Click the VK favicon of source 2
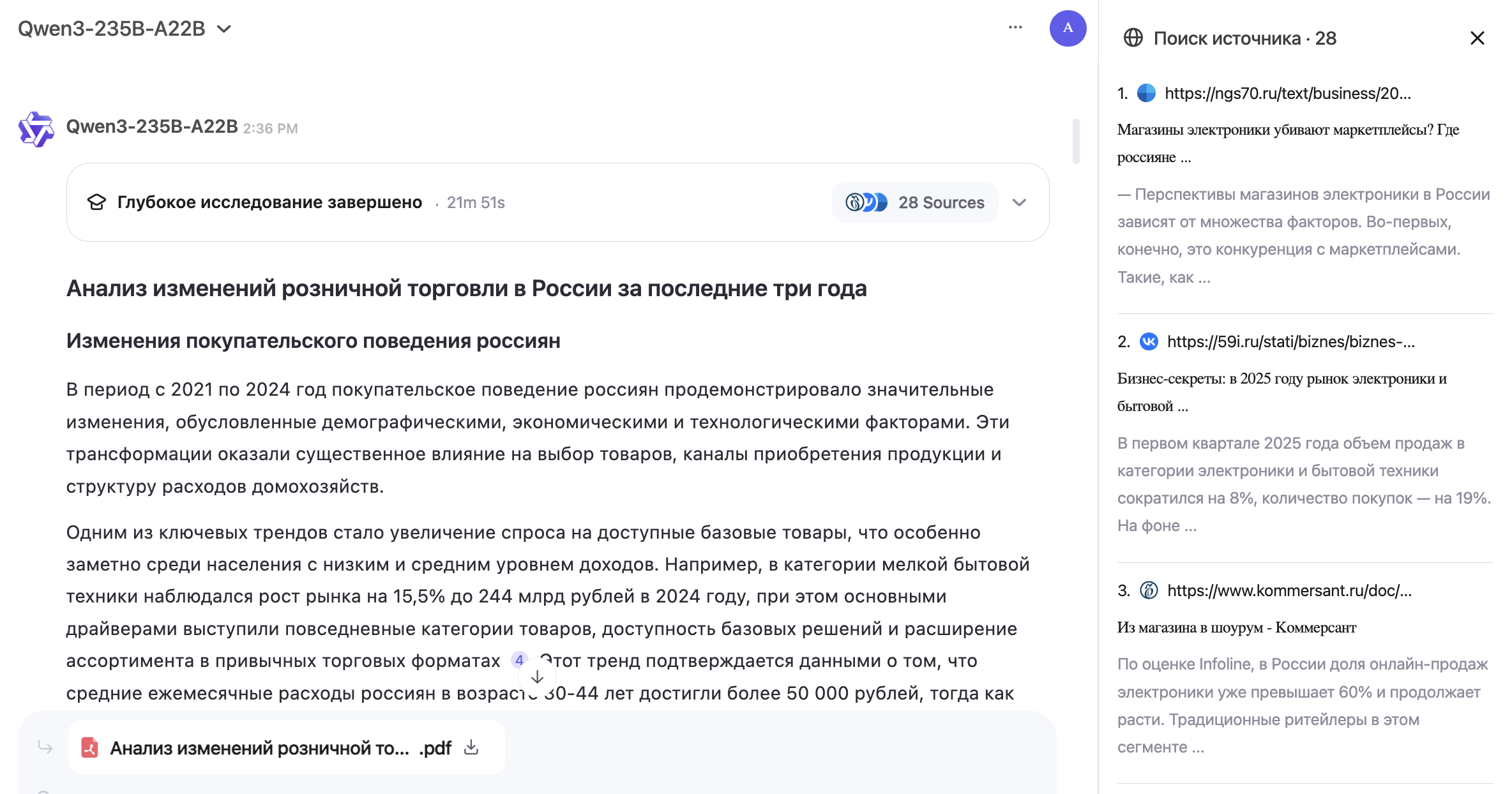Image resolution: width=1512 pixels, height=794 pixels. (1148, 341)
